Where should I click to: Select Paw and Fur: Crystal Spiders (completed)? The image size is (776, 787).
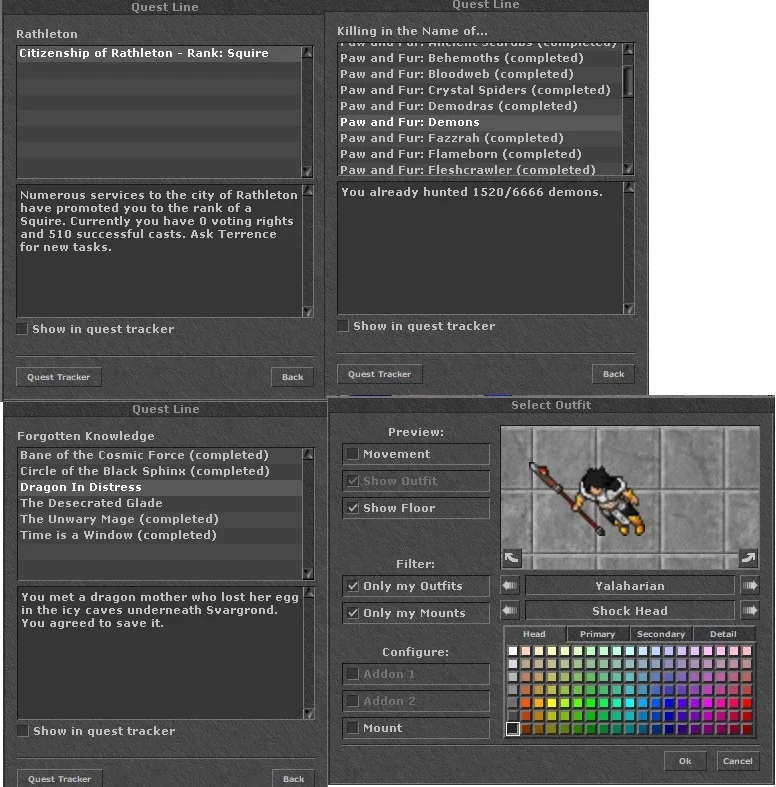tap(480, 90)
